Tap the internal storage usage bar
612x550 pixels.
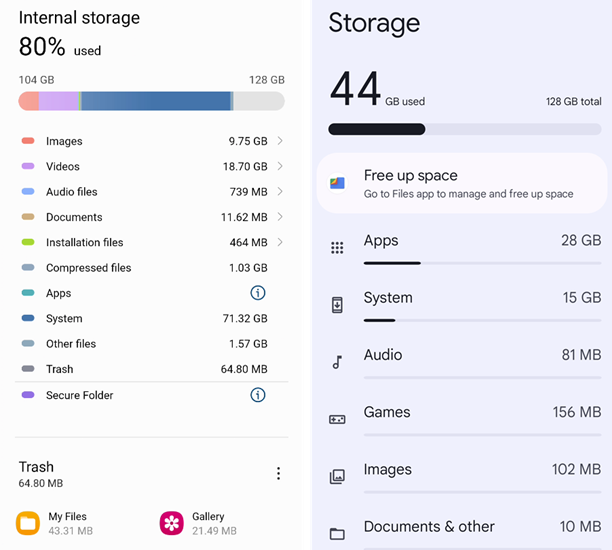[x=151, y=101]
